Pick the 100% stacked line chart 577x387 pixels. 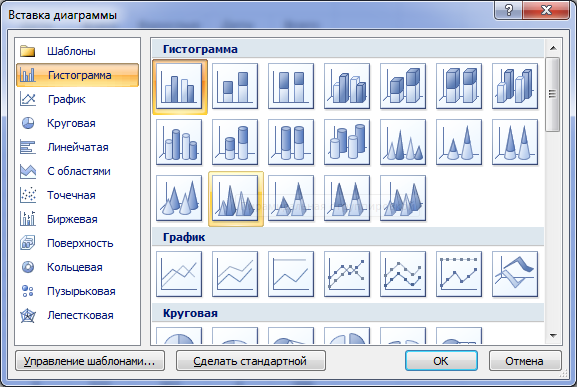291,274
